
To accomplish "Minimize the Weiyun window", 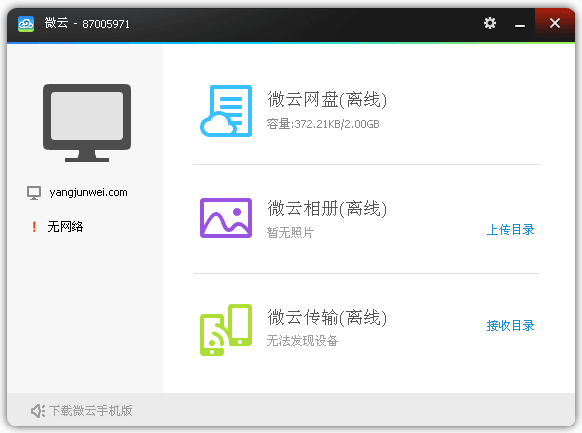I will coord(520,24).
